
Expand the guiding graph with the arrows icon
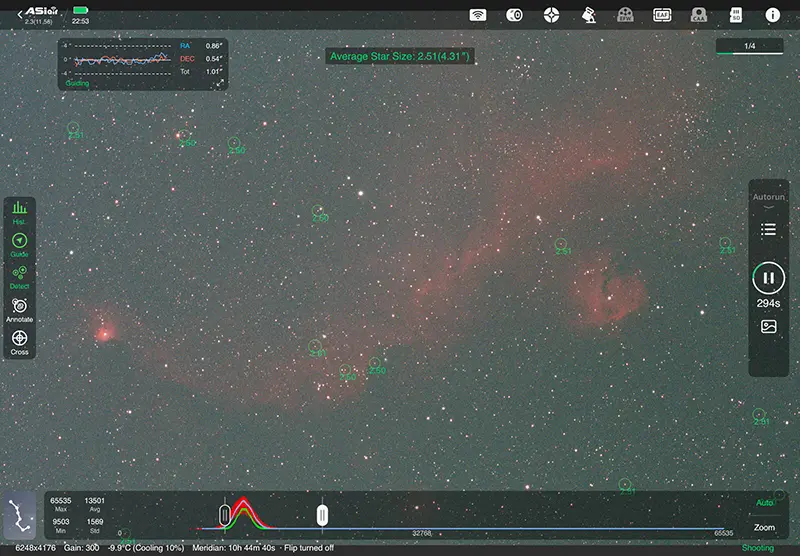(220, 83)
